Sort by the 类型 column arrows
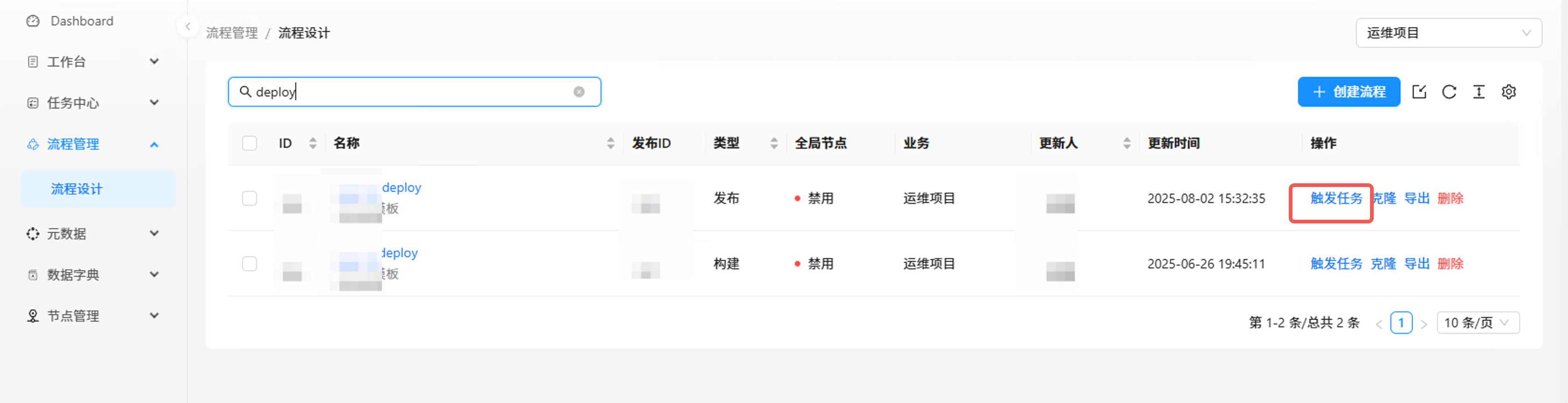The image size is (1568, 403). click(x=774, y=143)
